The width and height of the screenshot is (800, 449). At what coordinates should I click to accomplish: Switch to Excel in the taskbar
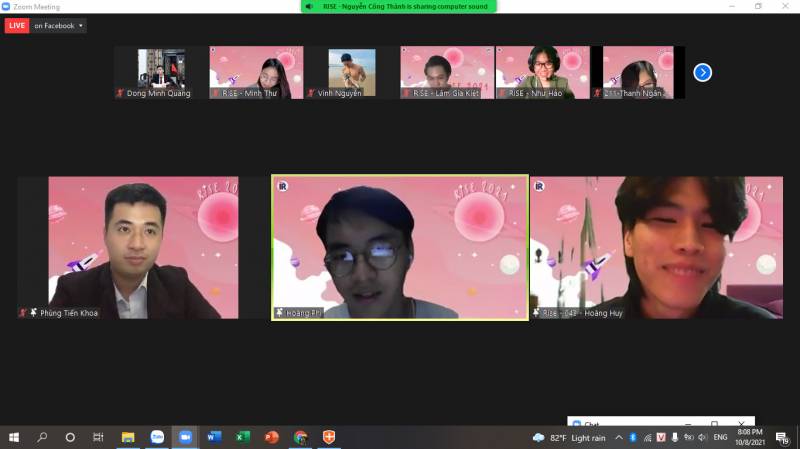point(242,437)
